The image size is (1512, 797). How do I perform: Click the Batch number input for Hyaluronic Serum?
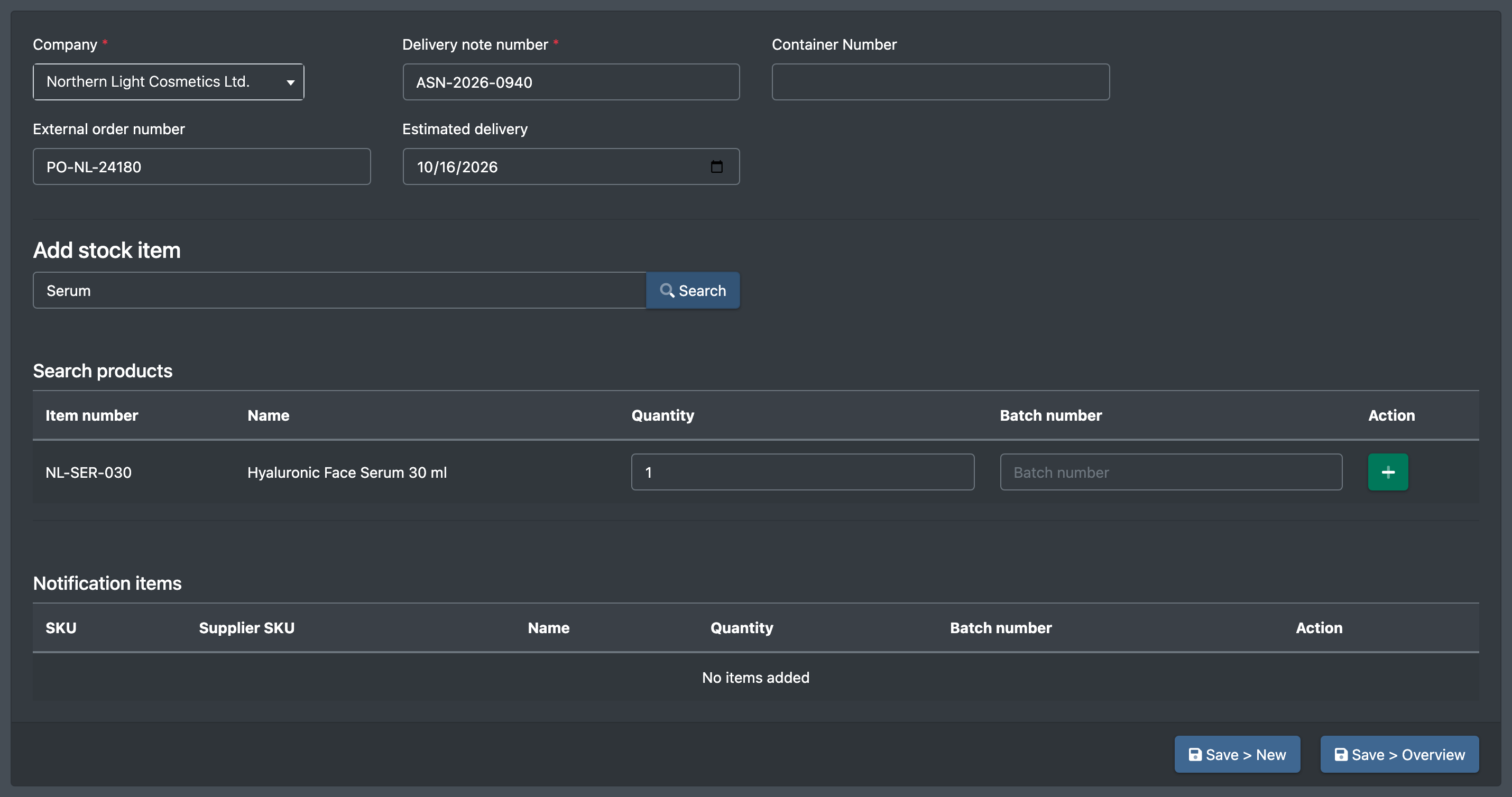coord(1171,472)
